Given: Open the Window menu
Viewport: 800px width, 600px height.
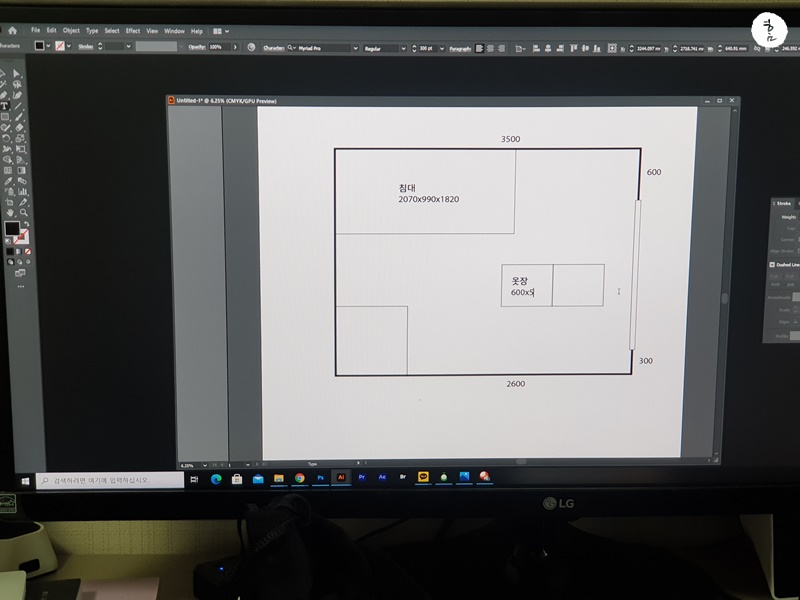Looking at the screenshot, I should (x=174, y=31).
